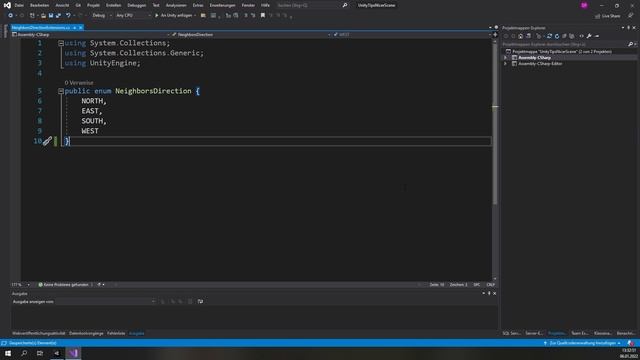Click the taskbar search icon

pyautogui.click(x=24, y=353)
